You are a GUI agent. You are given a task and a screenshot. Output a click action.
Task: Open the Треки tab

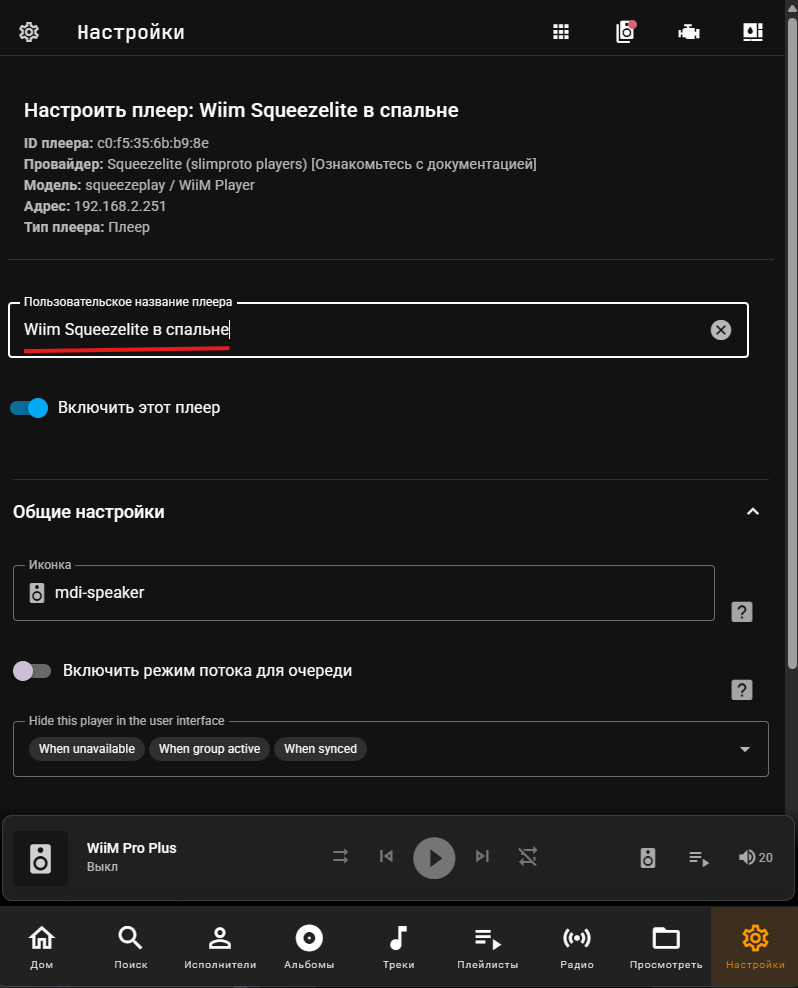(398, 947)
